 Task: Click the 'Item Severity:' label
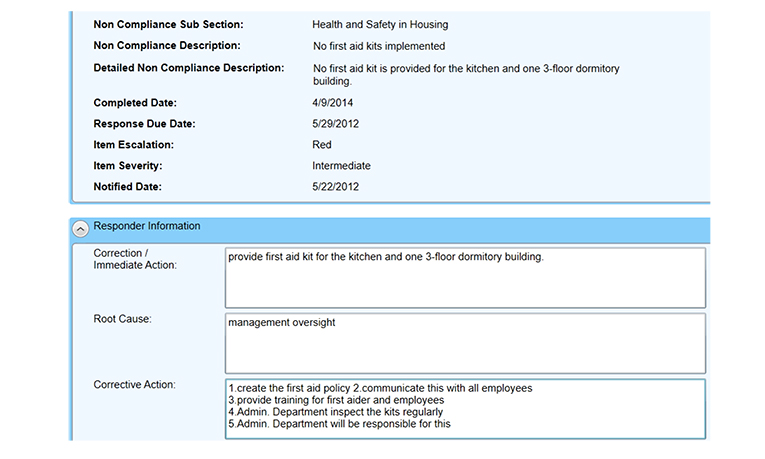pos(128,166)
